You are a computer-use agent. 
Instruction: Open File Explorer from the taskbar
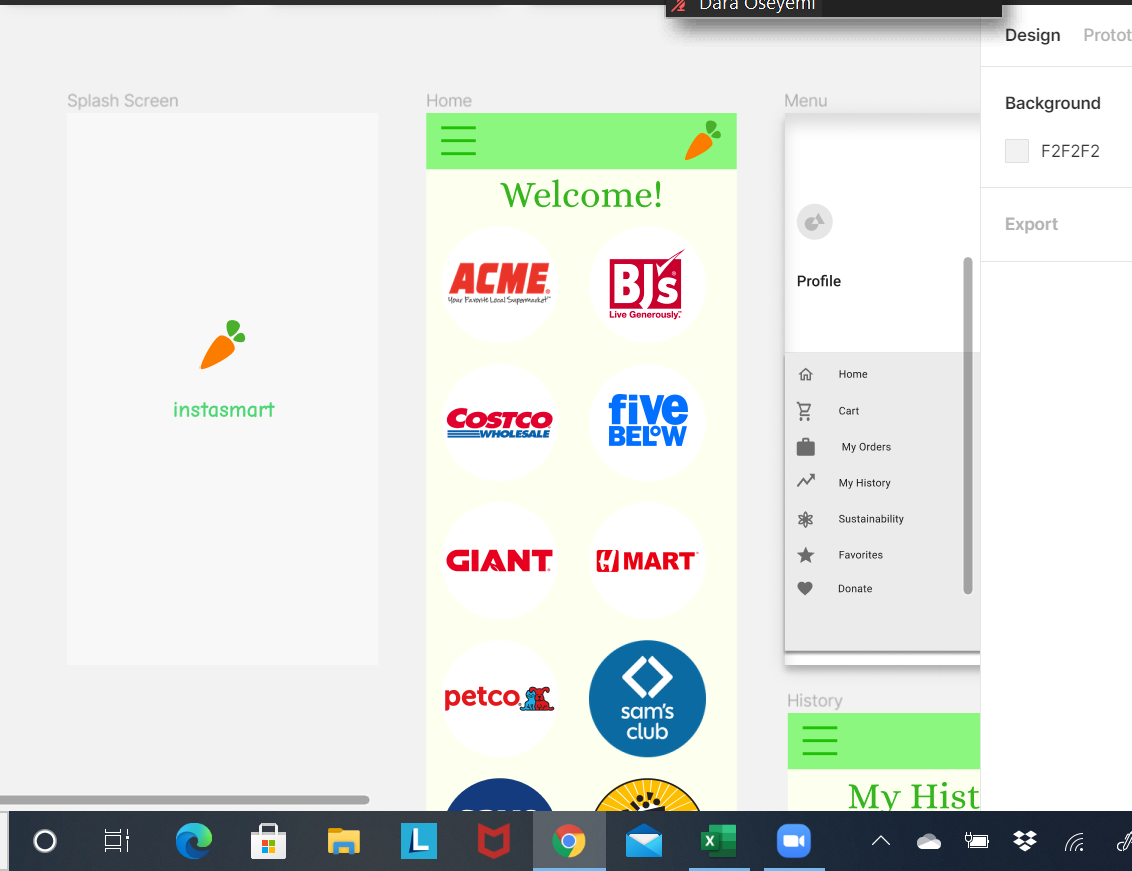344,841
